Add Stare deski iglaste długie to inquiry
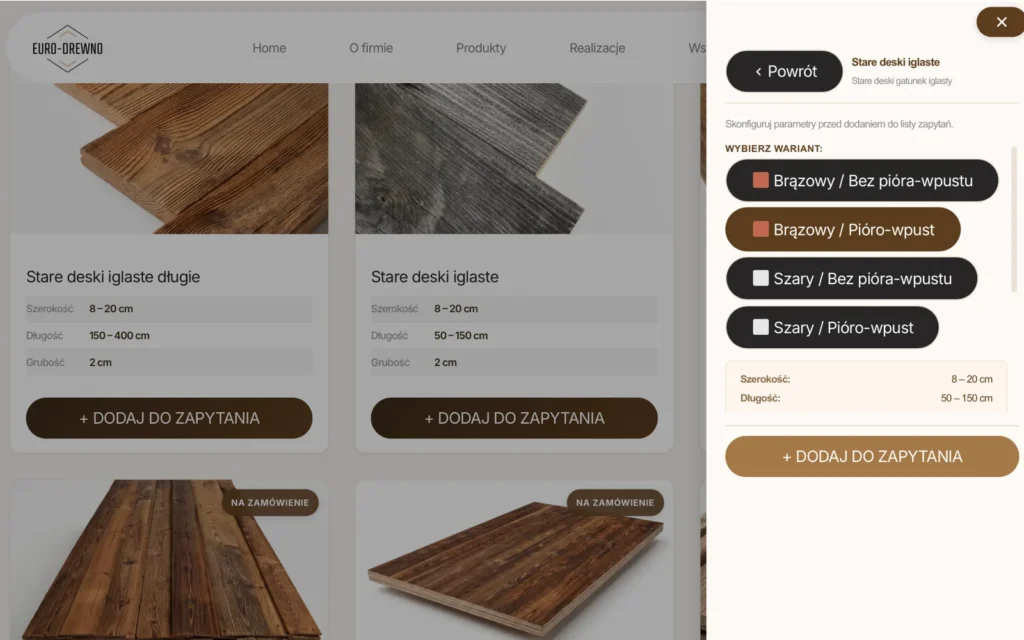This screenshot has height=640, width=1024. tap(169, 418)
